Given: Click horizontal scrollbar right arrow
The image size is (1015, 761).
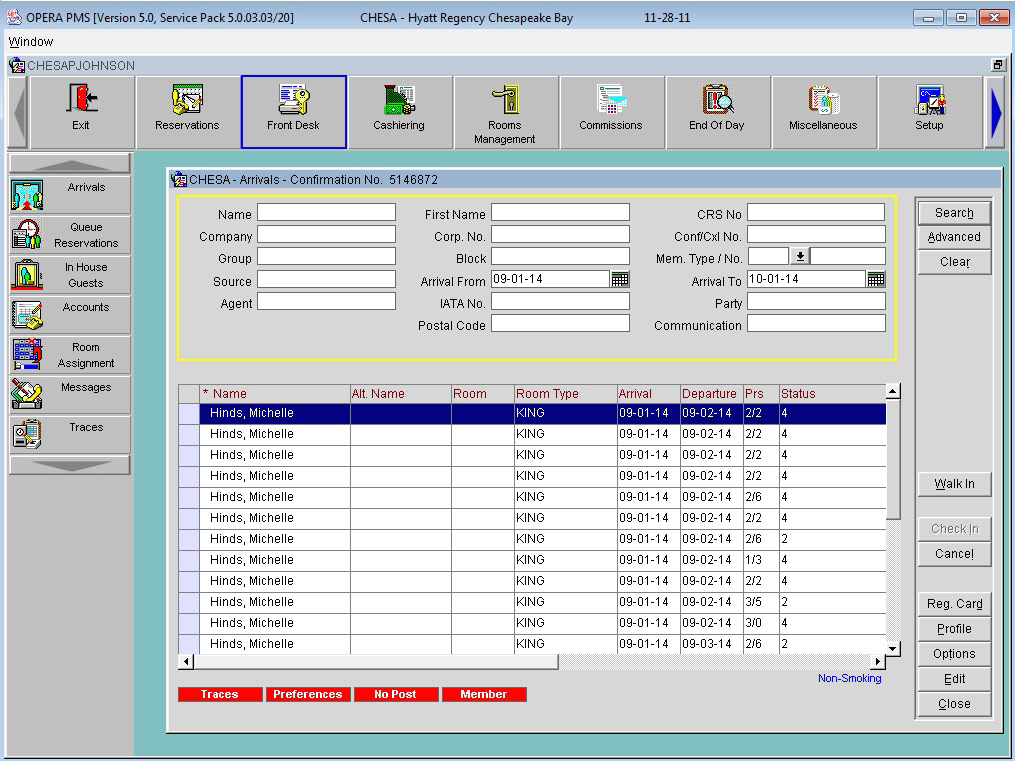Looking at the screenshot, I should tap(878, 661).
